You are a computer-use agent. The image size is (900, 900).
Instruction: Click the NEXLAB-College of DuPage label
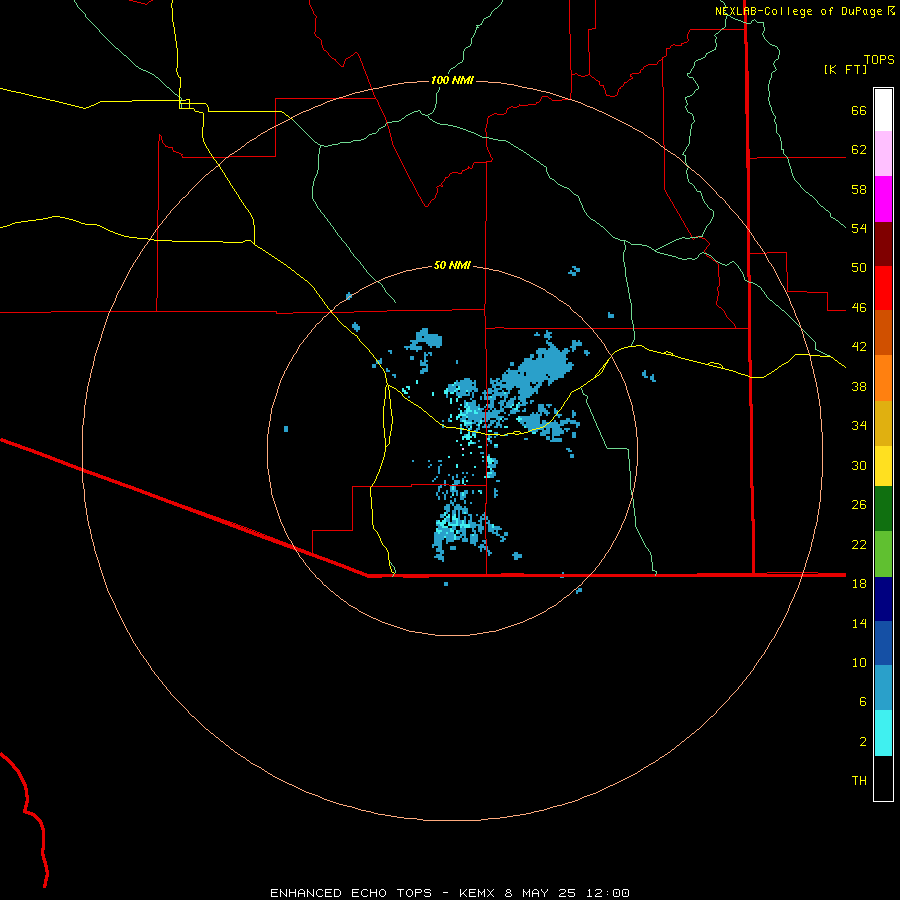798,11
